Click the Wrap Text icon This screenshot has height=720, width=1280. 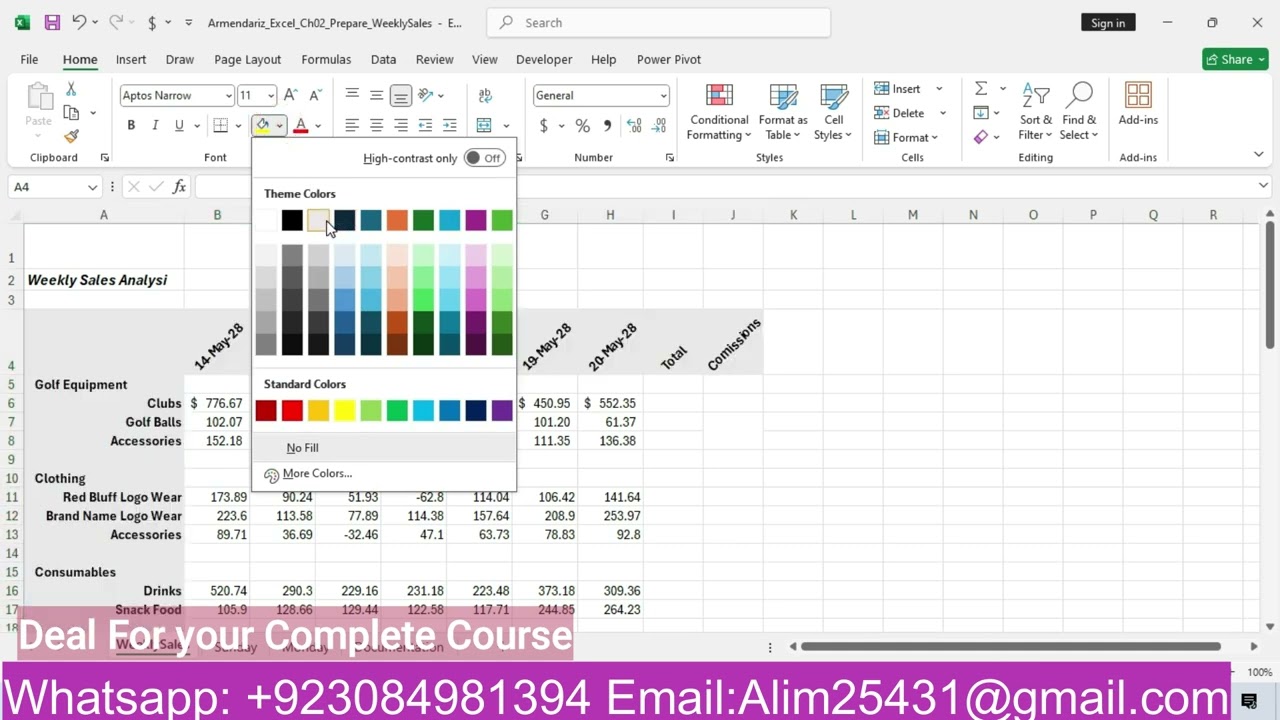485,95
